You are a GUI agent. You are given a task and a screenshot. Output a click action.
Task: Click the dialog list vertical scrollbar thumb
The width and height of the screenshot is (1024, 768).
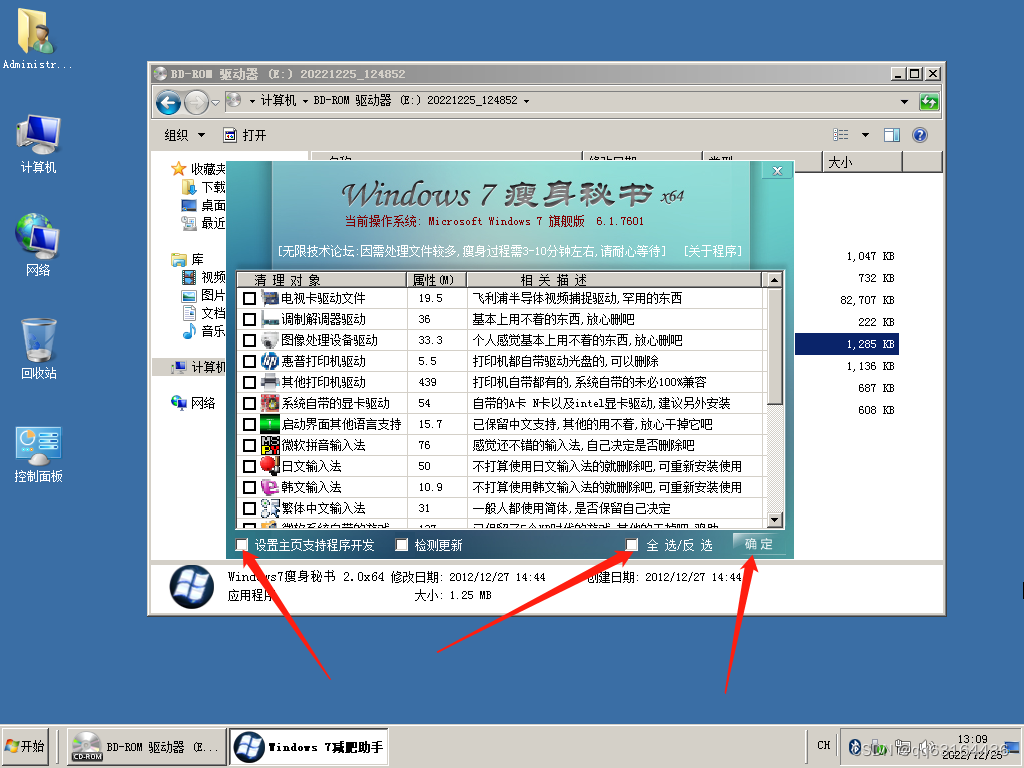pos(775,347)
